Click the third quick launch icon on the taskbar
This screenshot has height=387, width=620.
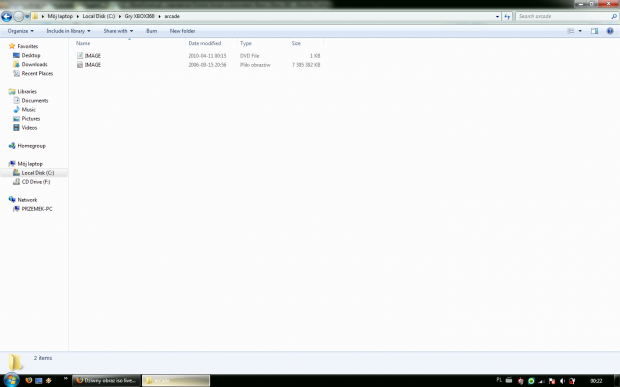[49, 380]
